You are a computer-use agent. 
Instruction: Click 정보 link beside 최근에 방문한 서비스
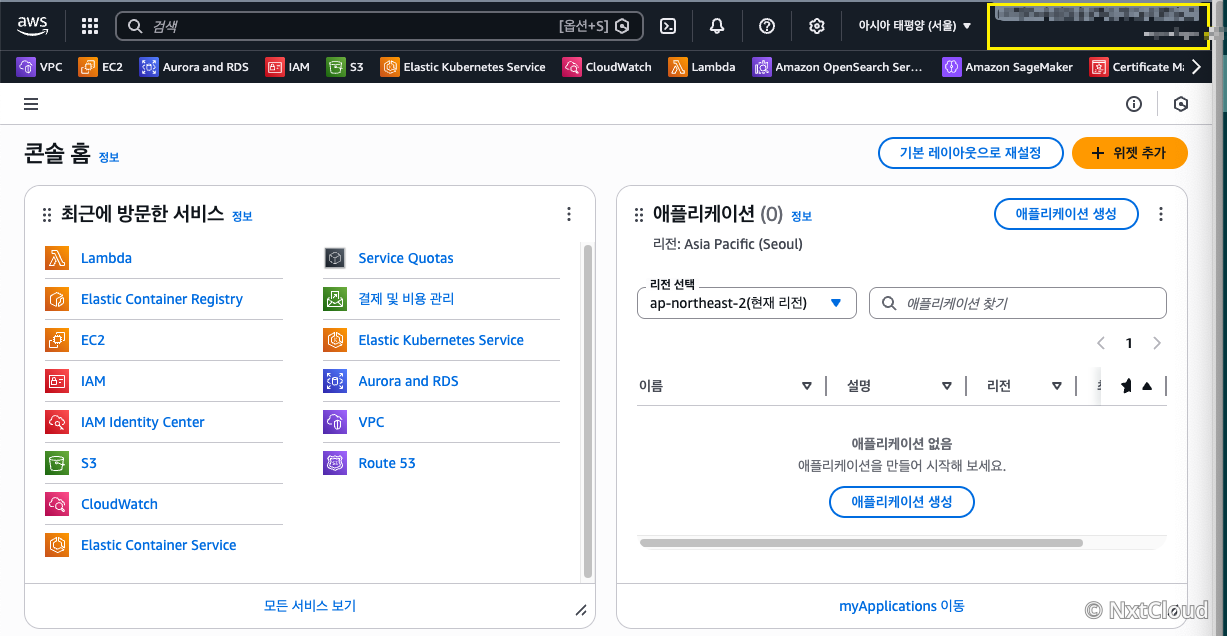pyautogui.click(x=242, y=216)
